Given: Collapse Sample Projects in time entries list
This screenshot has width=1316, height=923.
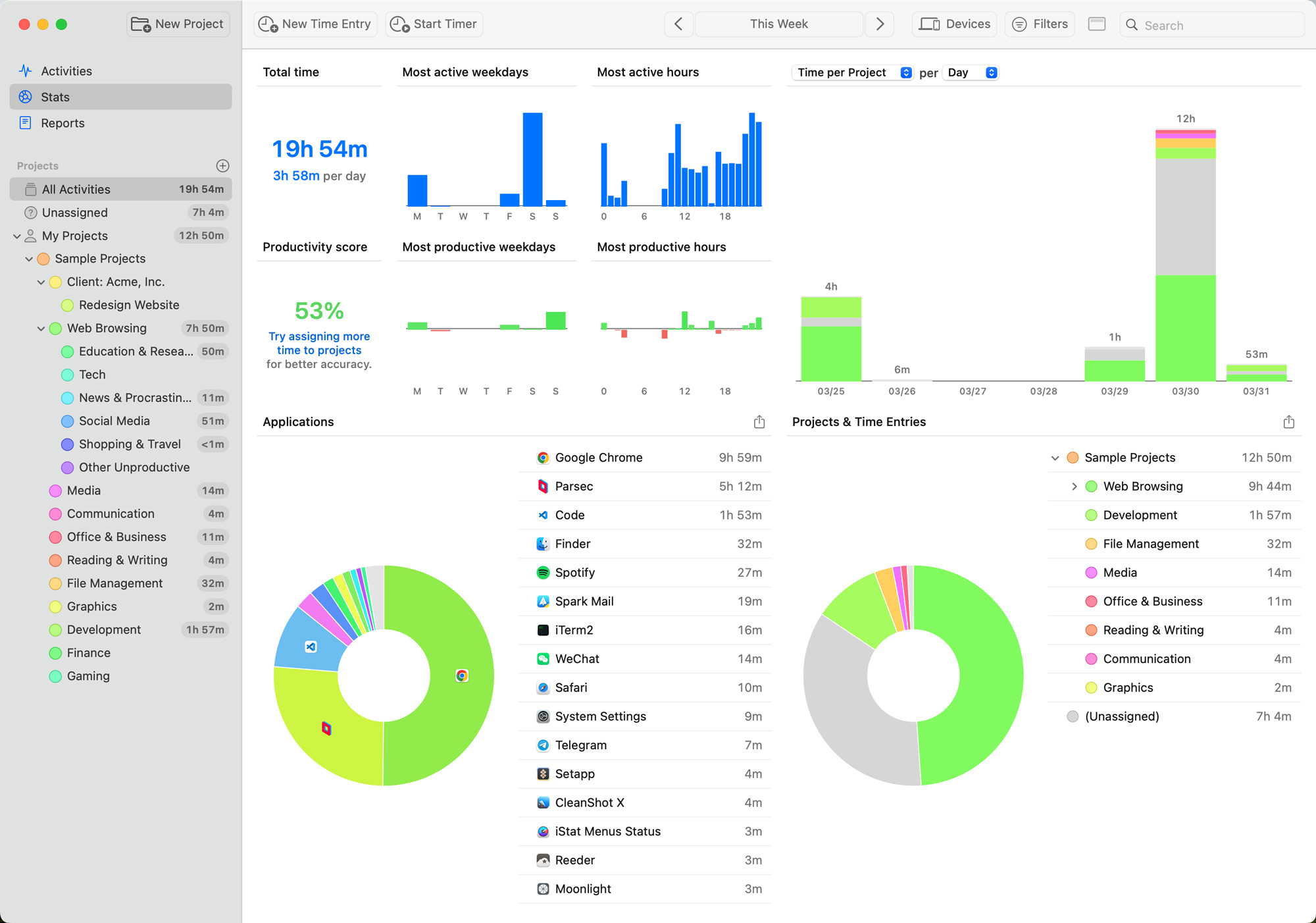Looking at the screenshot, I should [1055, 458].
